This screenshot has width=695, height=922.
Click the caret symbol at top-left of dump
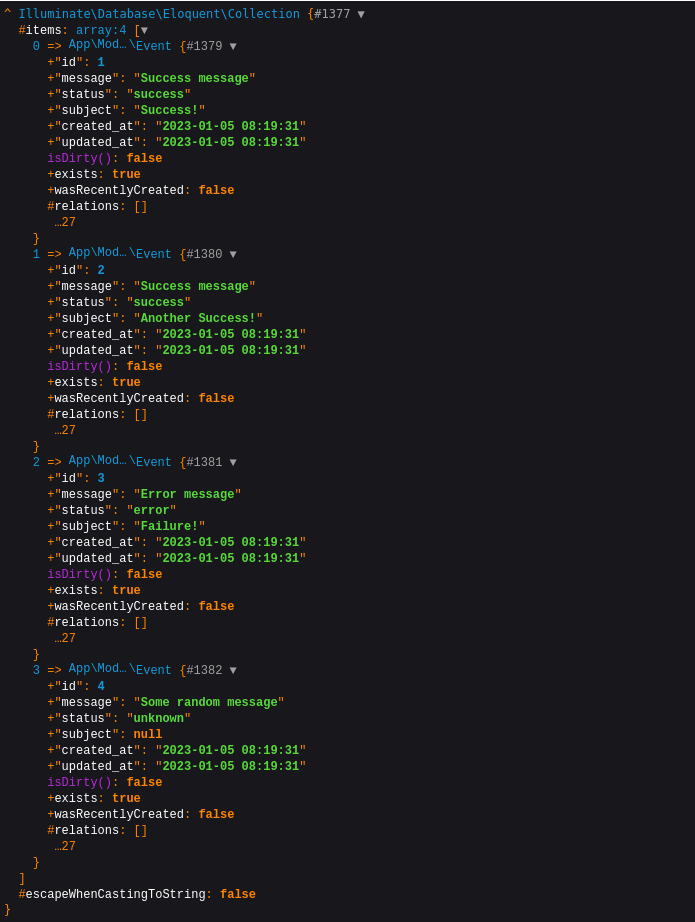[x=8, y=13]
